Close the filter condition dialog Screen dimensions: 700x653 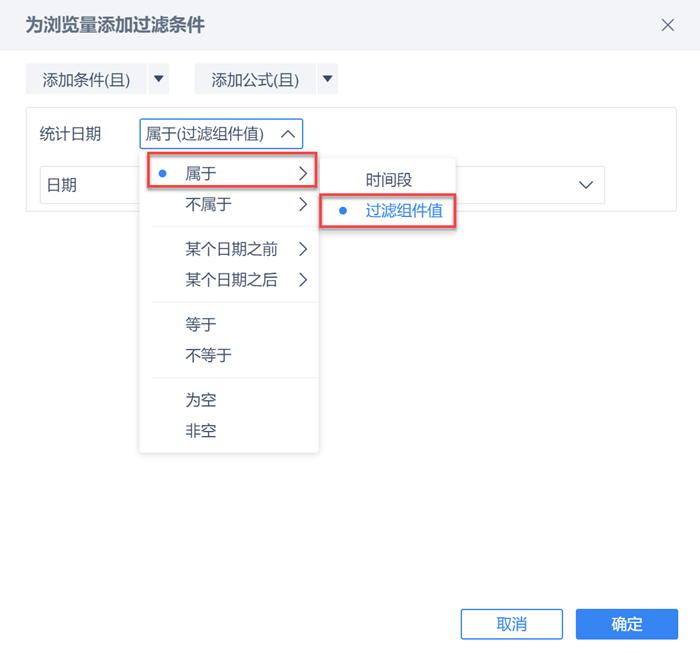click(668, 25)
